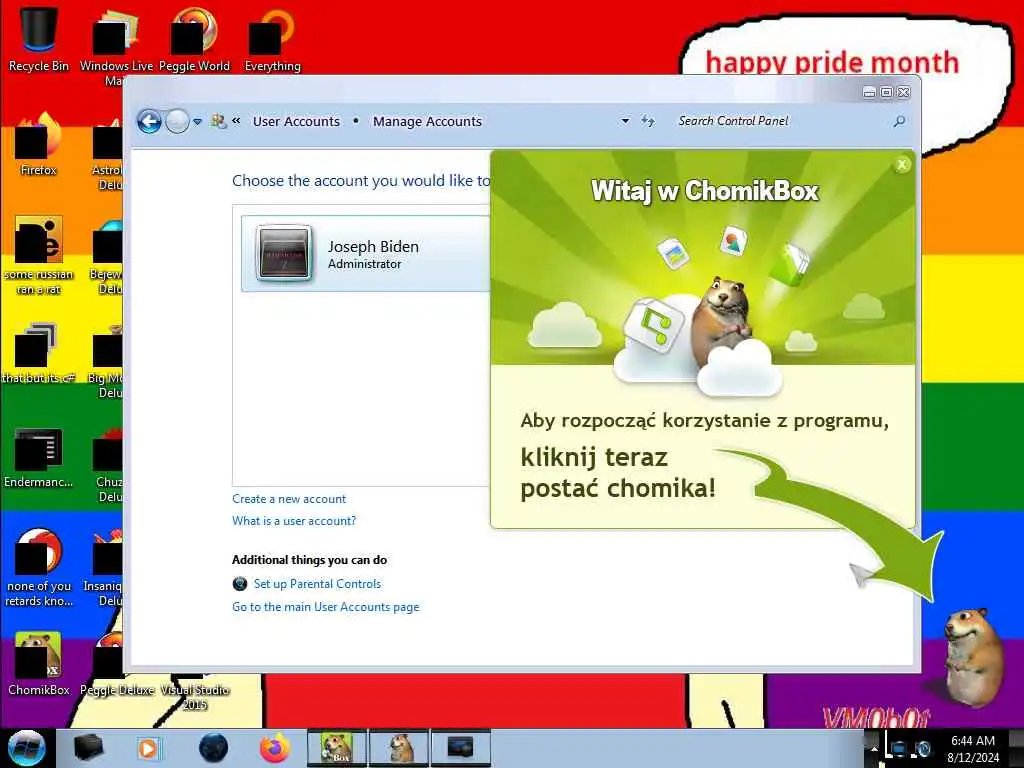Click the search magnifier icon
Screen dimensions: 1024x768
(x=899, y=121)
